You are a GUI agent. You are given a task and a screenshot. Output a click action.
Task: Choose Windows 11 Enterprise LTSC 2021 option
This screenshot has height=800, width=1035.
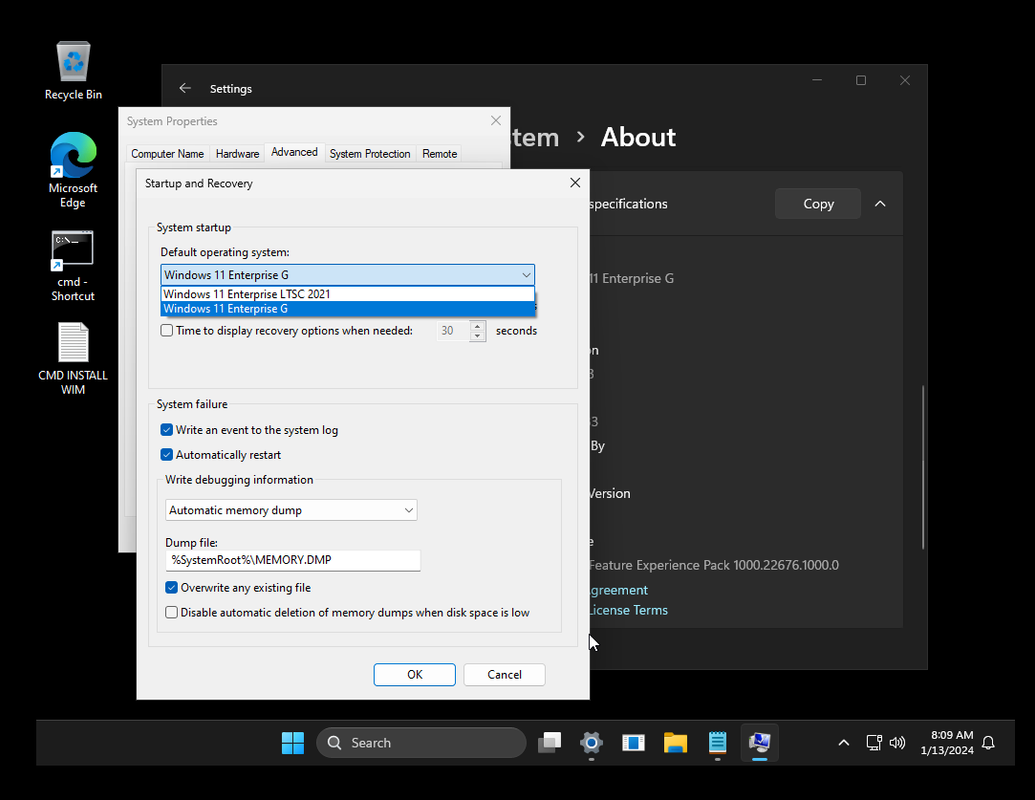[x=348, y=294]
